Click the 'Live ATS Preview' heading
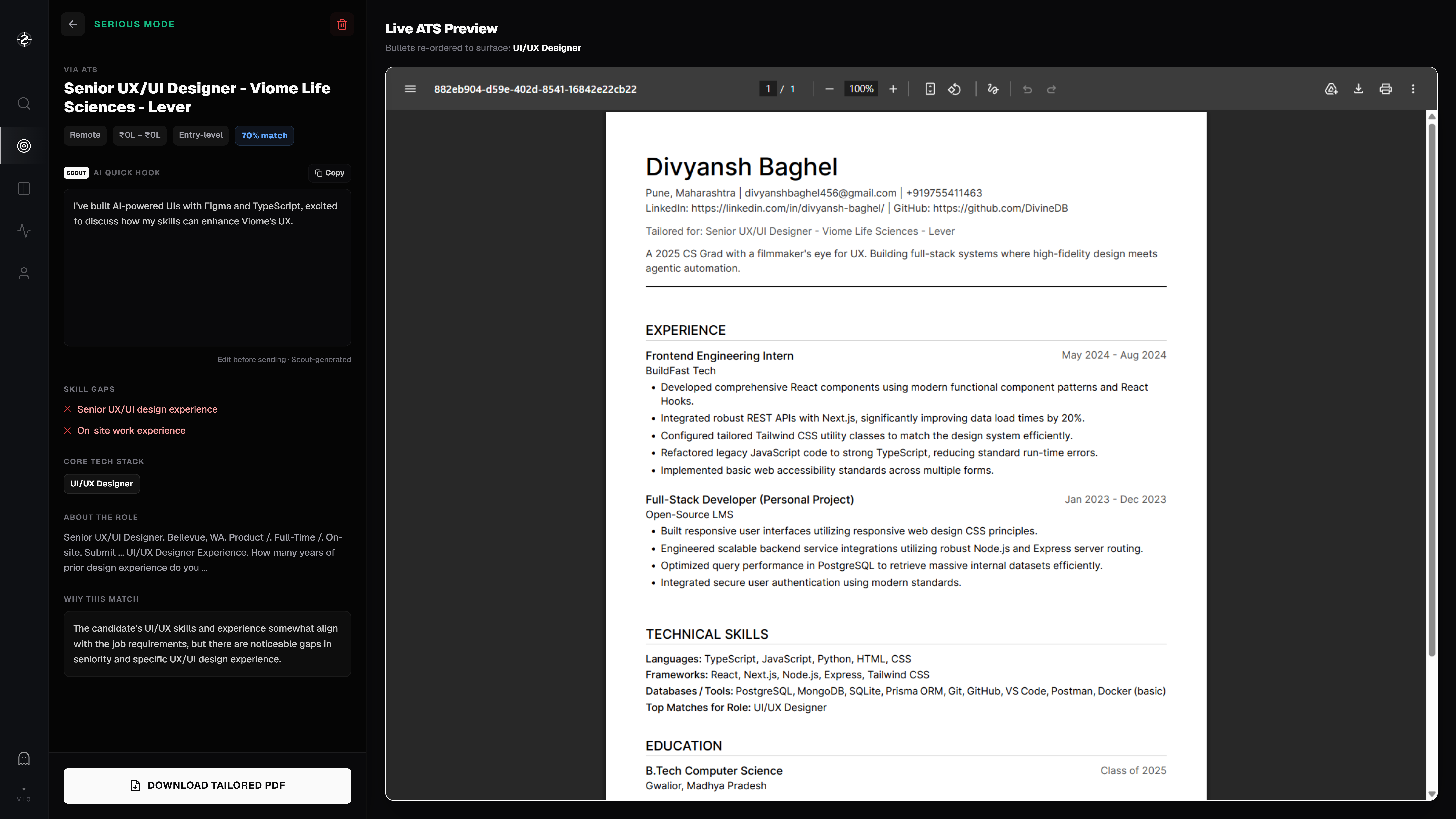 [441, 29]
